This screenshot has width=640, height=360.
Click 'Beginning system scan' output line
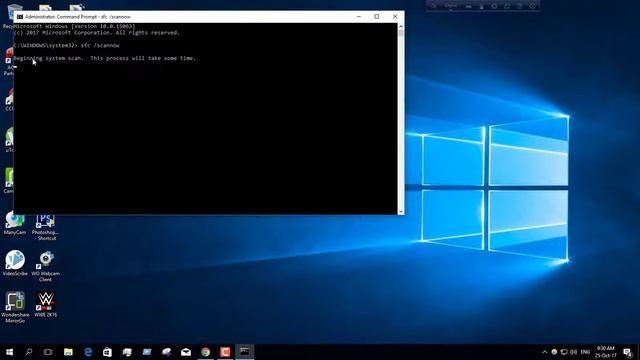(104, 58)
